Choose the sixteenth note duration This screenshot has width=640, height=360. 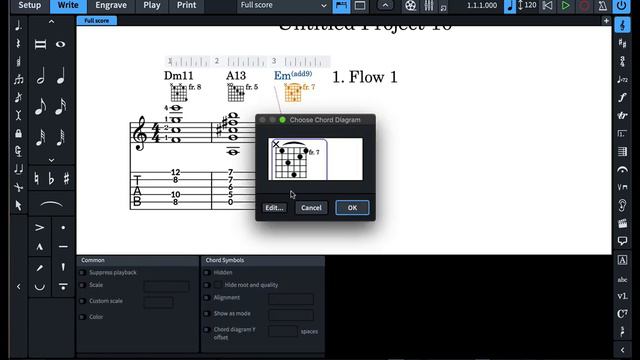pos(60,107)
